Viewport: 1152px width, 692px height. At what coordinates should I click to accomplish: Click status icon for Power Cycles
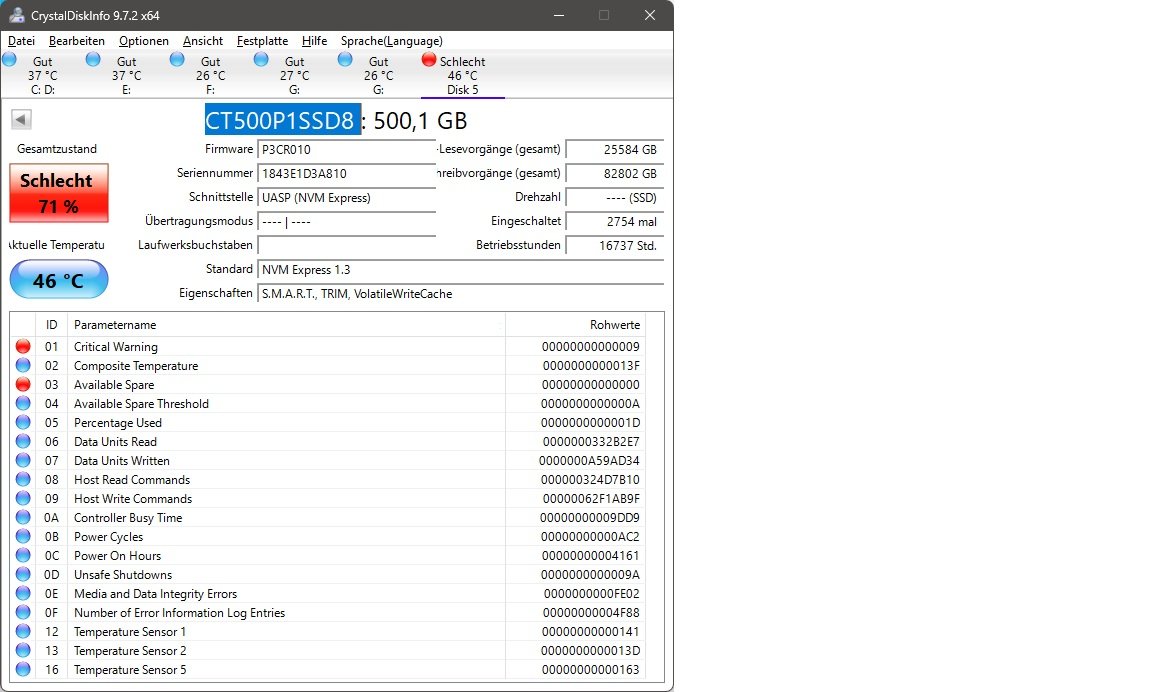[x=23, y=537]
